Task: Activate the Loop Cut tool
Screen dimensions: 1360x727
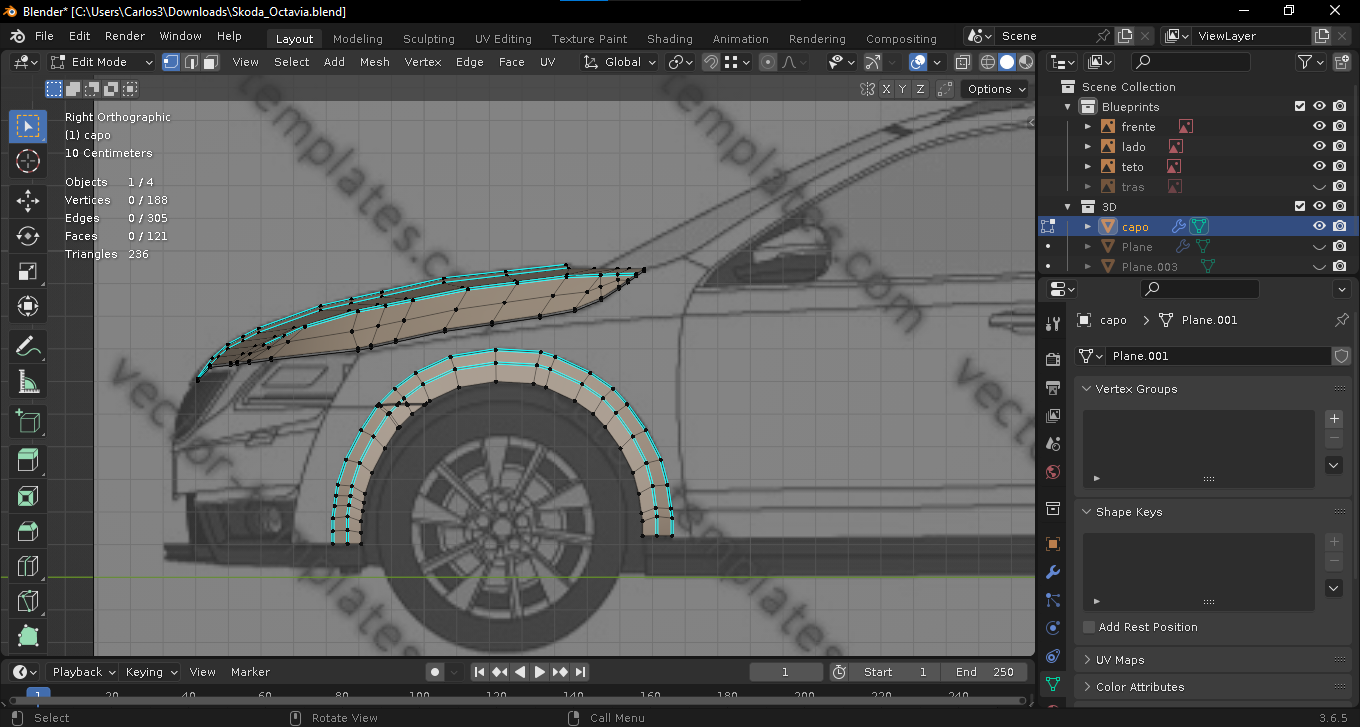Action: (x=28, y=566)
